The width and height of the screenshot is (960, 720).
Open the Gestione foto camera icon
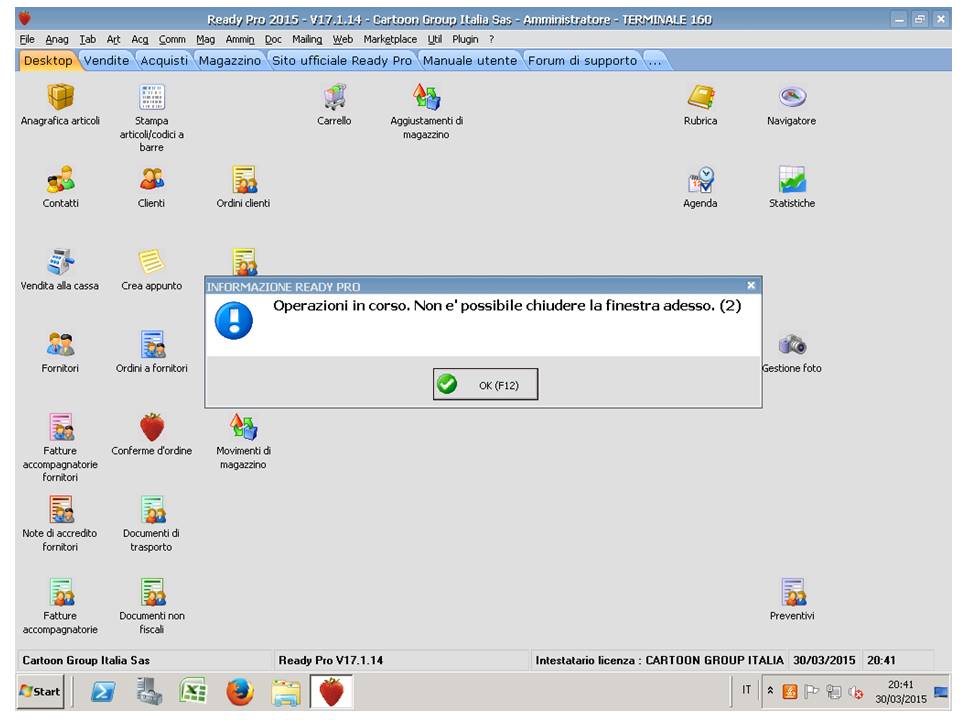792,345
